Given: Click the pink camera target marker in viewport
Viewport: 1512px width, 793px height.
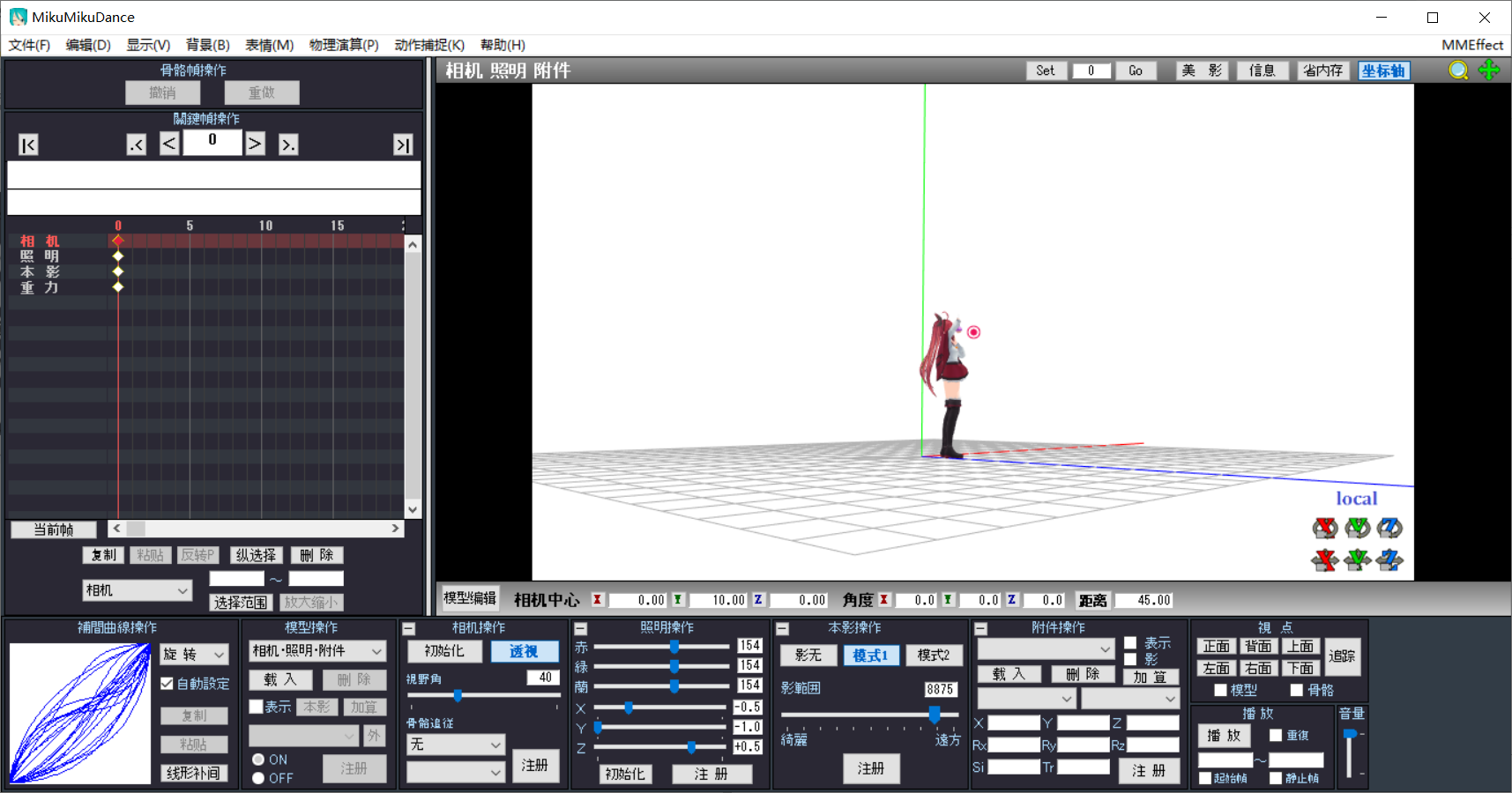Looking at the screenshot, I should 973,332.
